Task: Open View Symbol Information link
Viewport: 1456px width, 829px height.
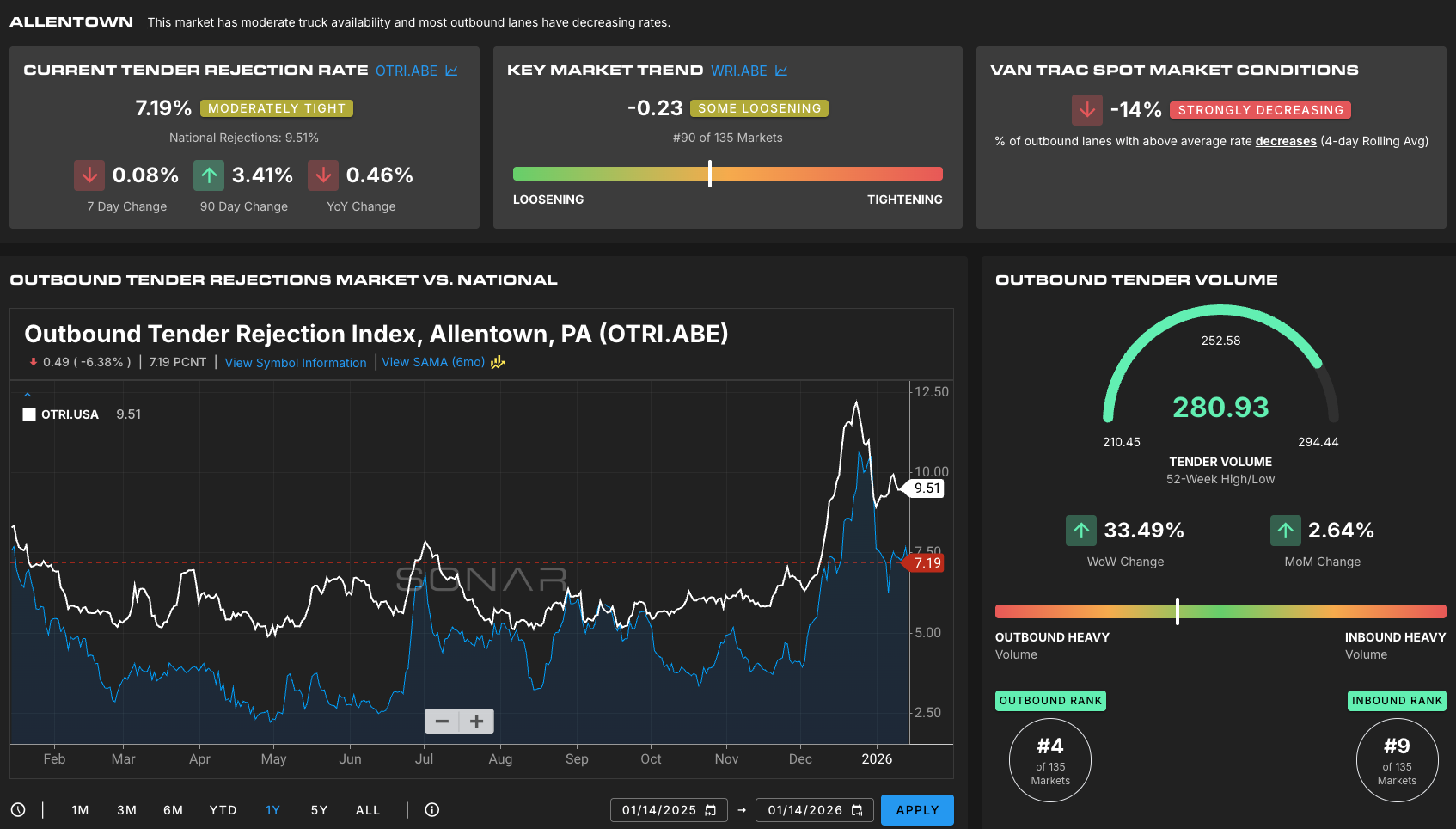Action: click(x=296, y=363)
